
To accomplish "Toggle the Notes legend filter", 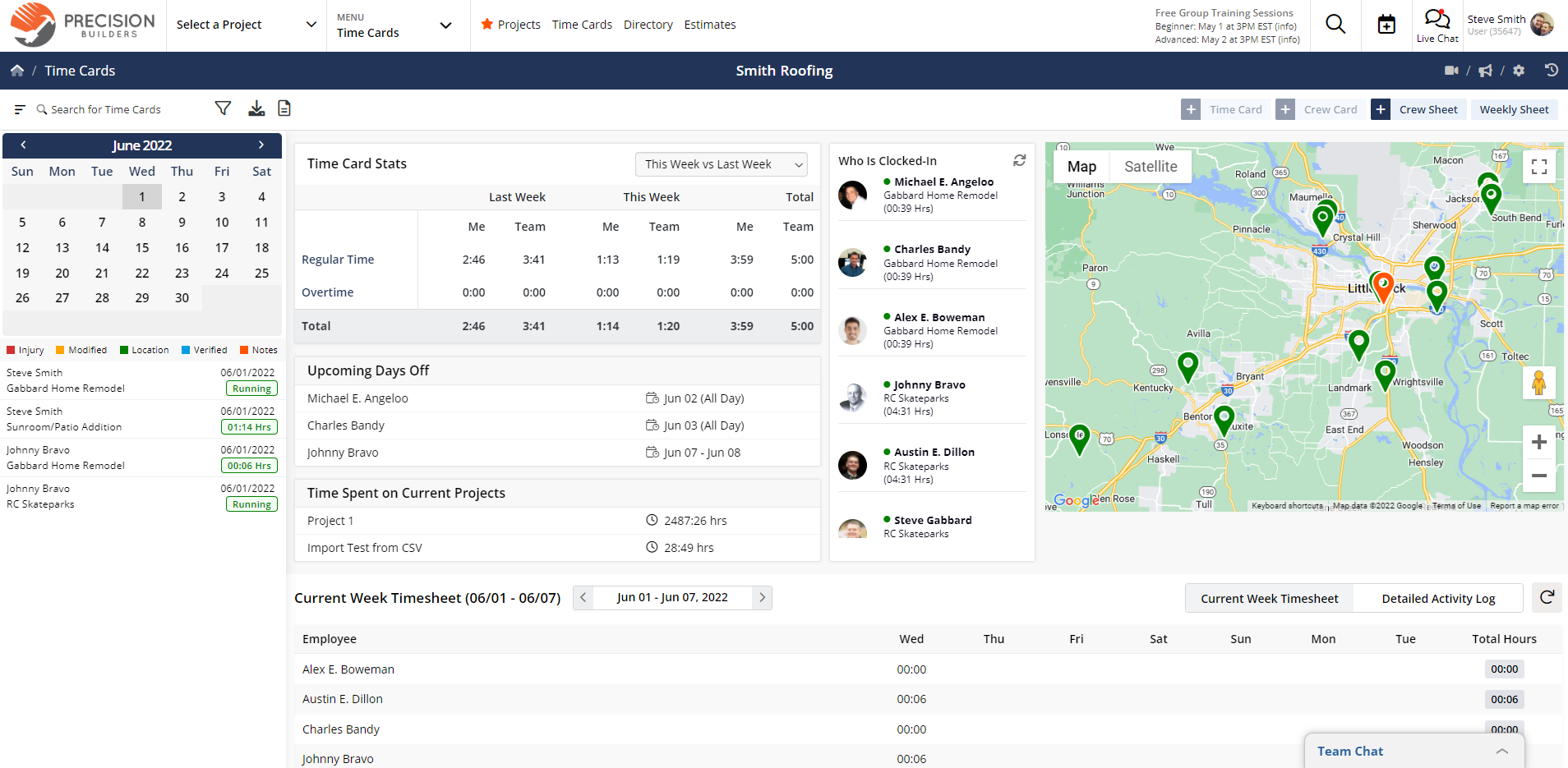I will point(258,349).
